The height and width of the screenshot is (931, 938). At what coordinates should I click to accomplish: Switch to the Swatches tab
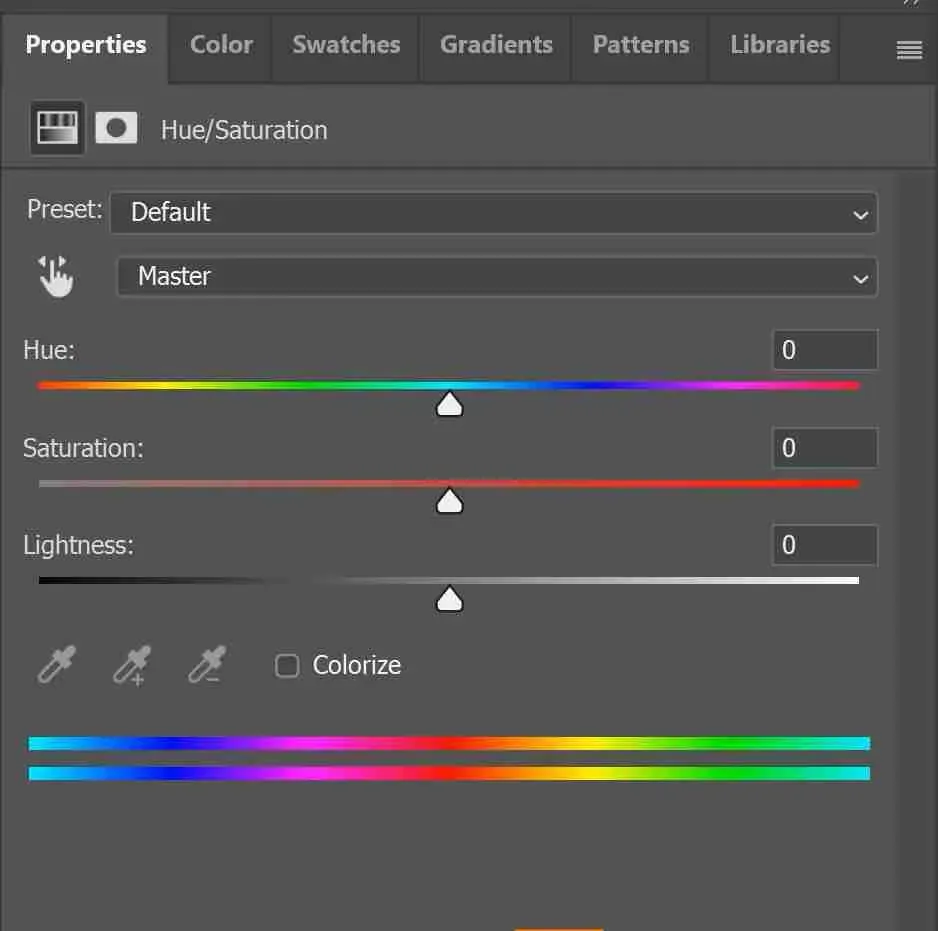[x=346, y=45]
